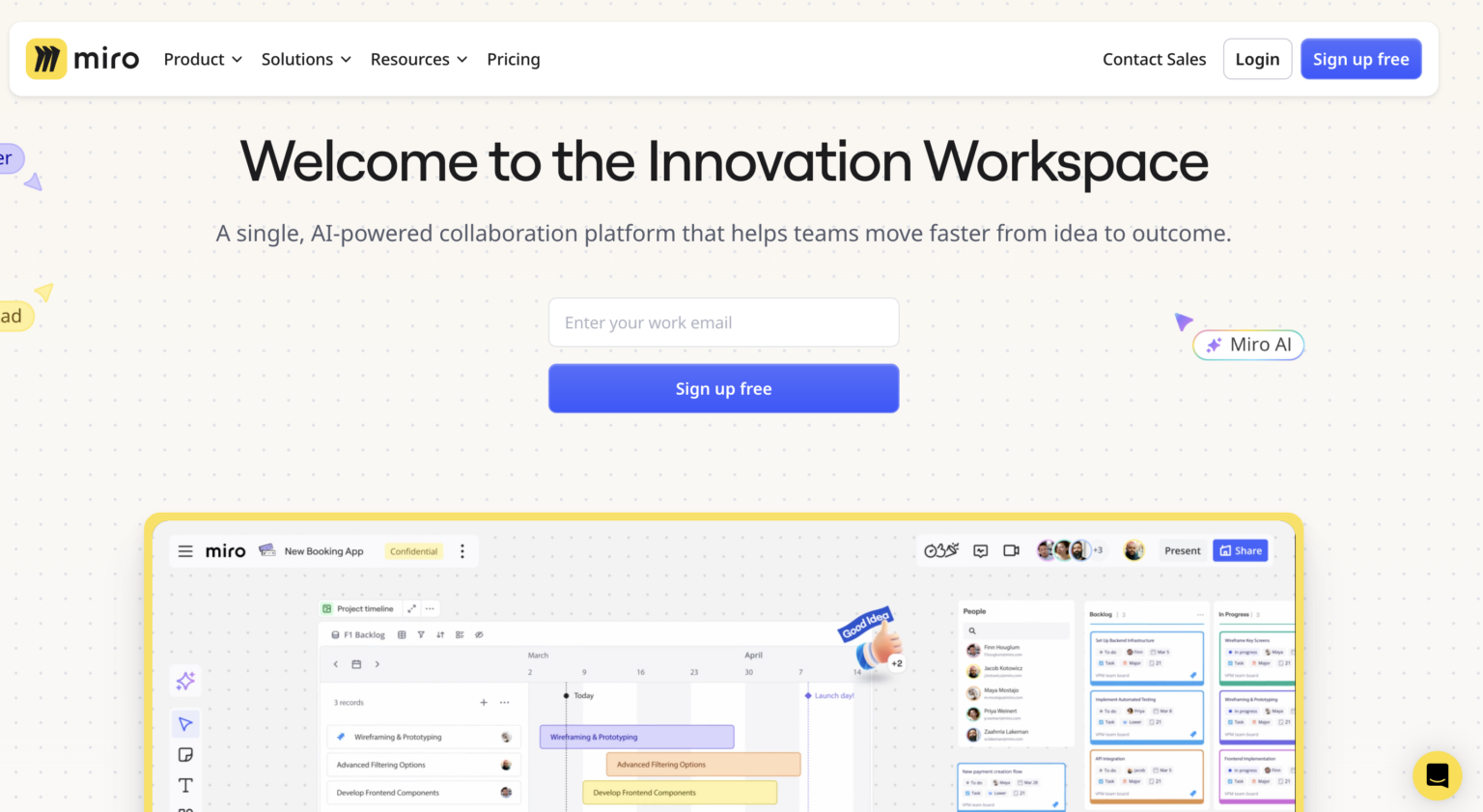
Task: Open the comments chat icon
Action: 981,551
